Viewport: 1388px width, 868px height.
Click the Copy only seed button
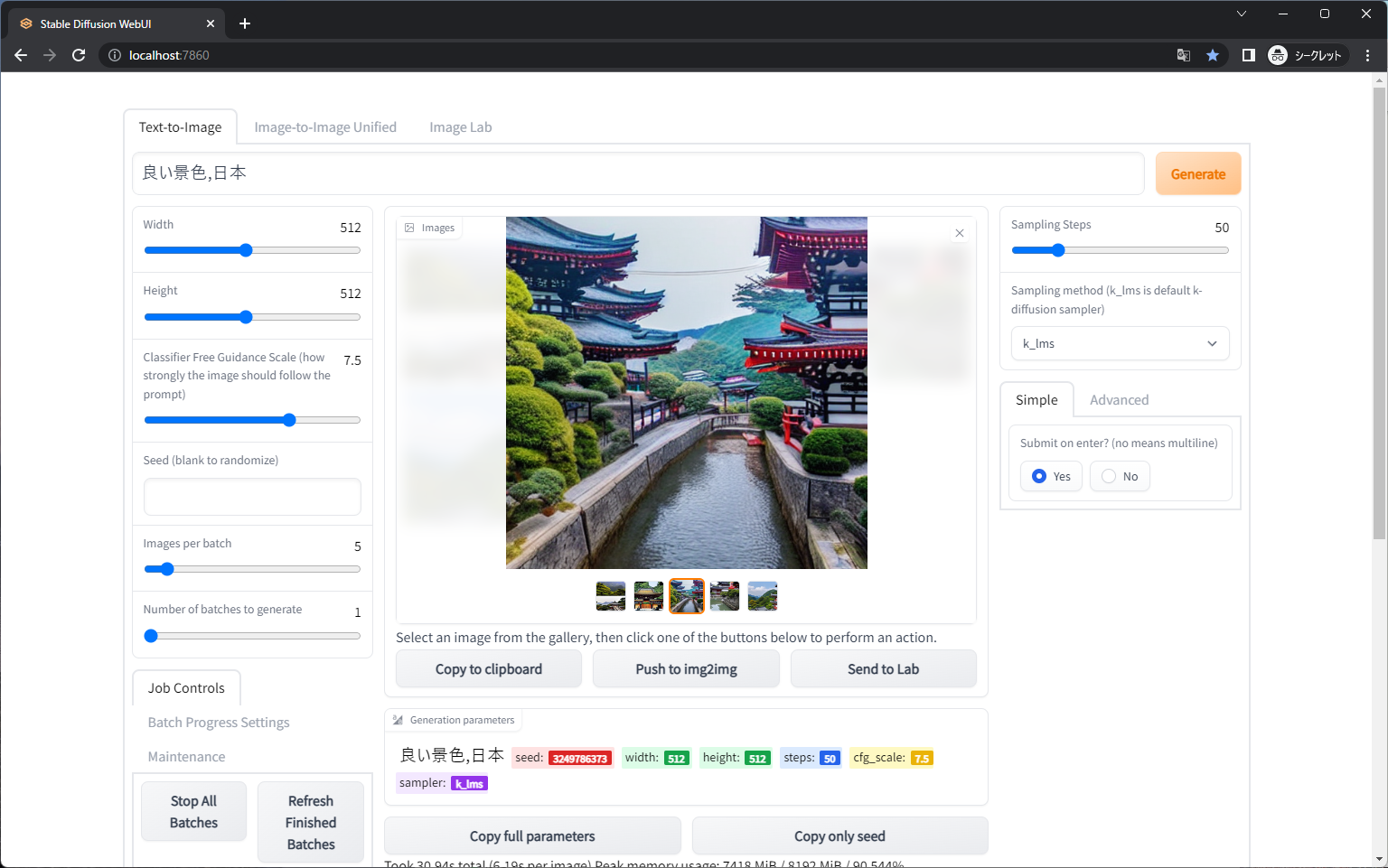click(x=839, y=835)
